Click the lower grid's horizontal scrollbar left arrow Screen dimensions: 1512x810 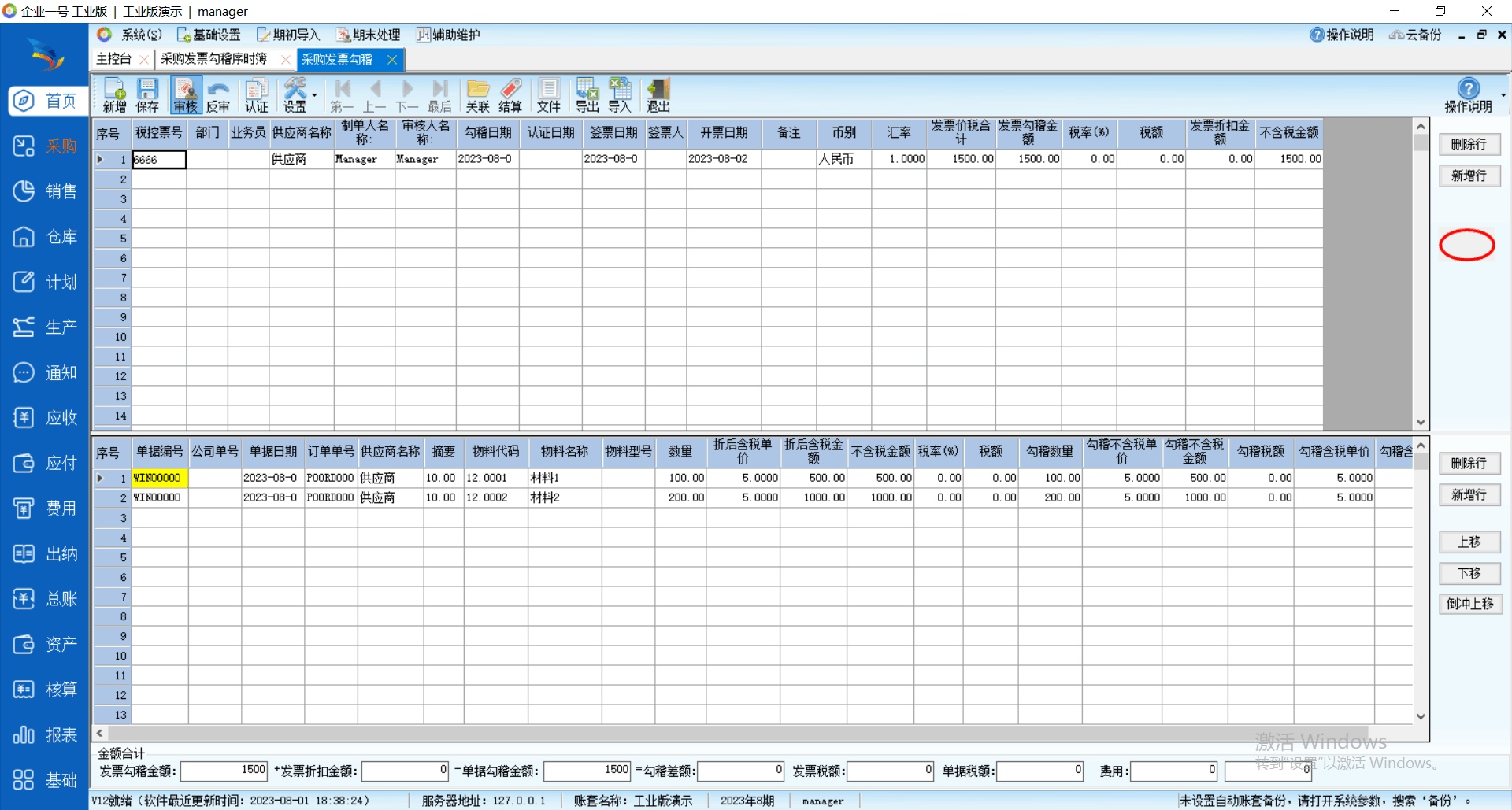coord(100,733)
